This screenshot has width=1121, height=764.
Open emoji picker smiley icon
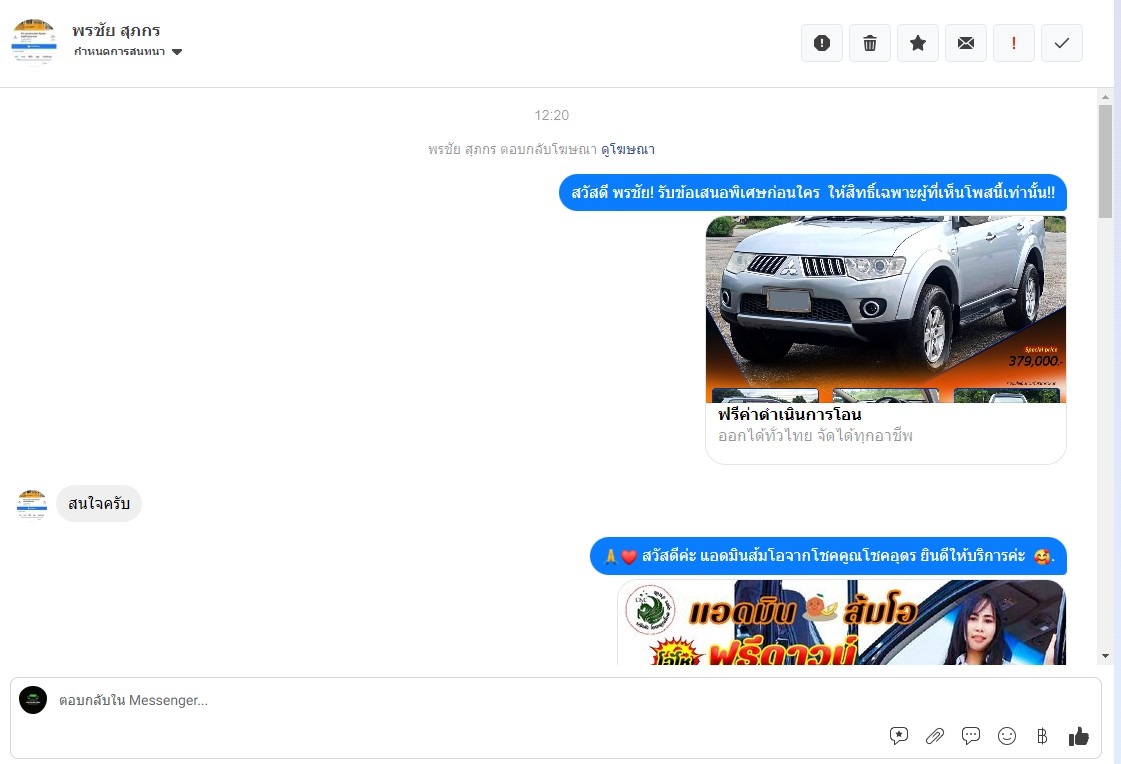pos(1007,735)
